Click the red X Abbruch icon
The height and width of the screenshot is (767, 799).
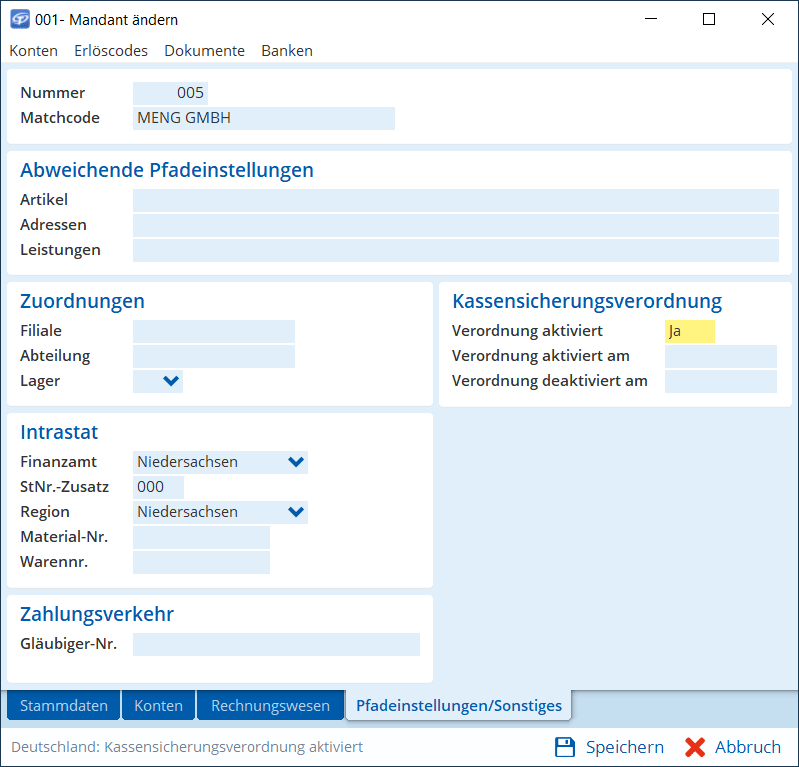695,747
